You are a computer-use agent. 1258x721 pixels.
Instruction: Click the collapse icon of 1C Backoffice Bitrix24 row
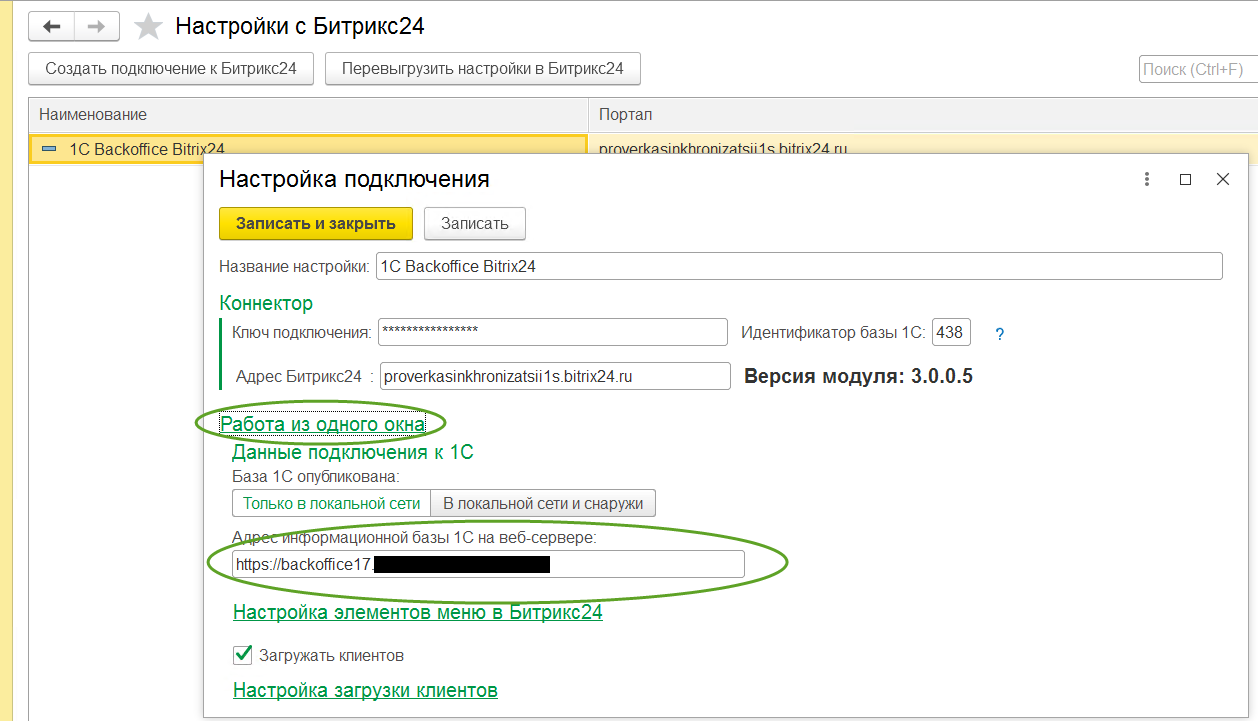[48, 149]
